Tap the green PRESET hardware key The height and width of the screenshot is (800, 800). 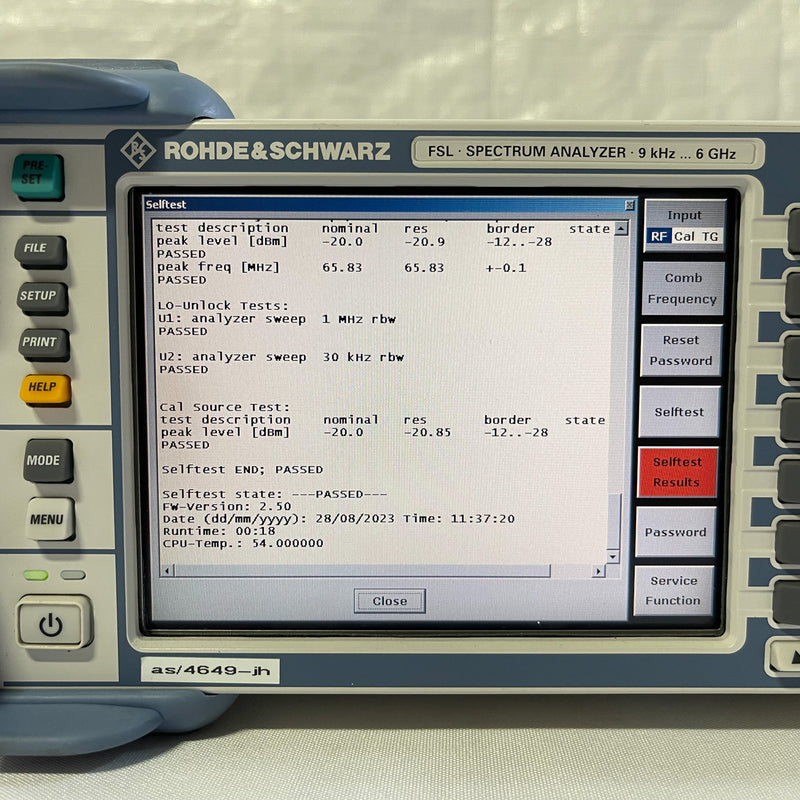point(38,177)
